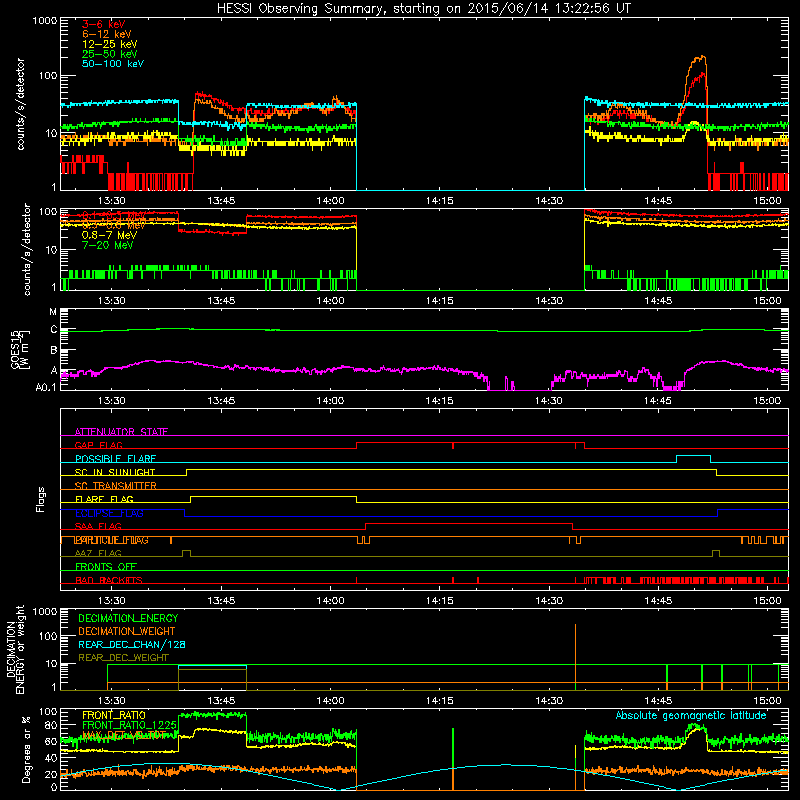Click the yellow 0.8-7 MeV legend label
This screenshot has height=800, width=800.
click(x=109, y=235)
